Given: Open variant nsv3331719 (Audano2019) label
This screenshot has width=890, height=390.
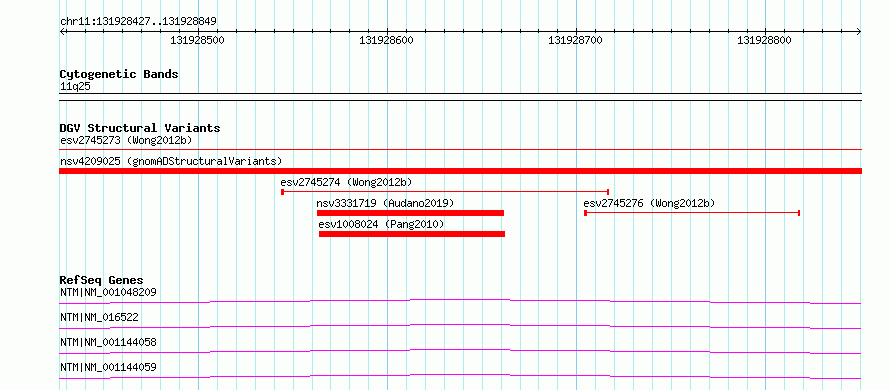Looking at the screenshot, I should (x=385, y=203).
